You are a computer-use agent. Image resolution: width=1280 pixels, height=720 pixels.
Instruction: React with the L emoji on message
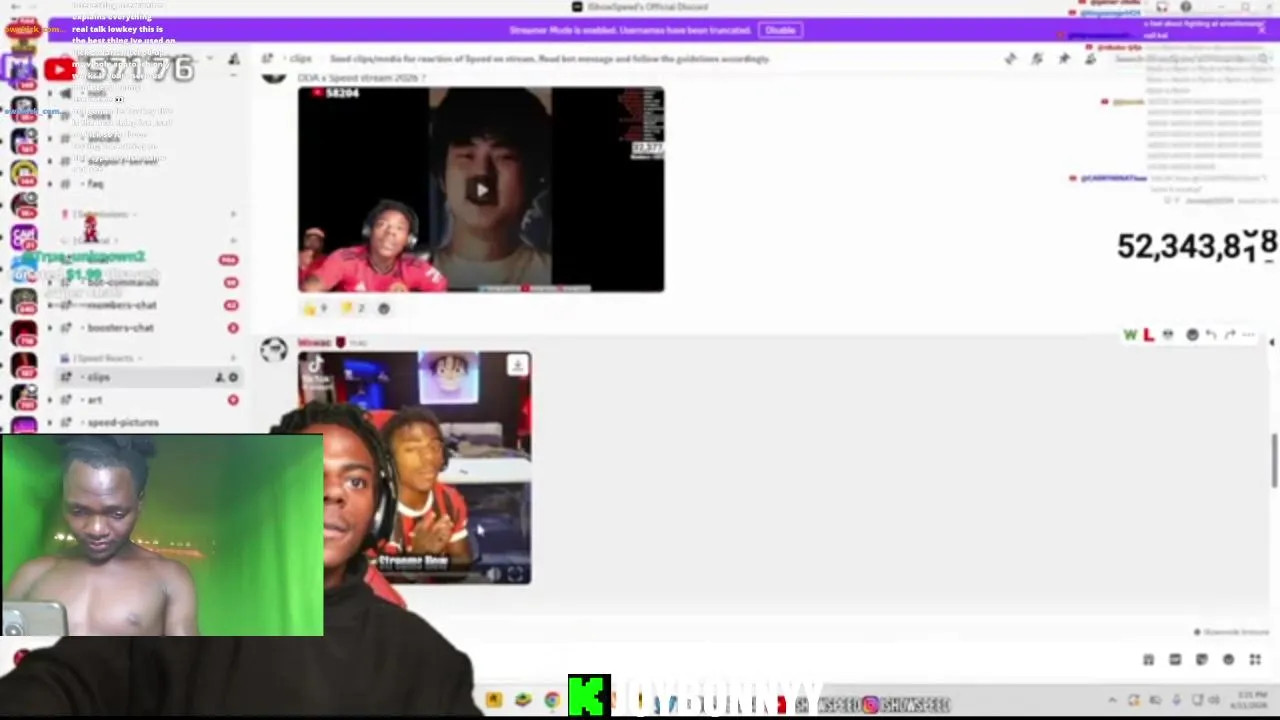[1148, 335]
